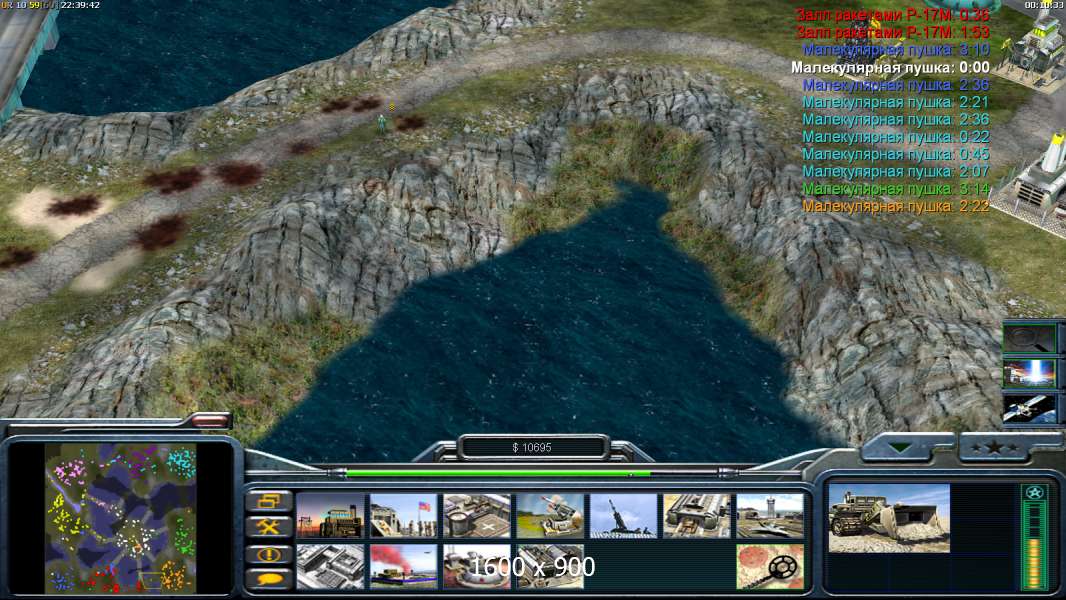Image resolution: width=1066 pixels, height=600 pixels.
Task: Choose the red smoke drop zone icon
Action: pyautogui.click(x=404, y=566)
